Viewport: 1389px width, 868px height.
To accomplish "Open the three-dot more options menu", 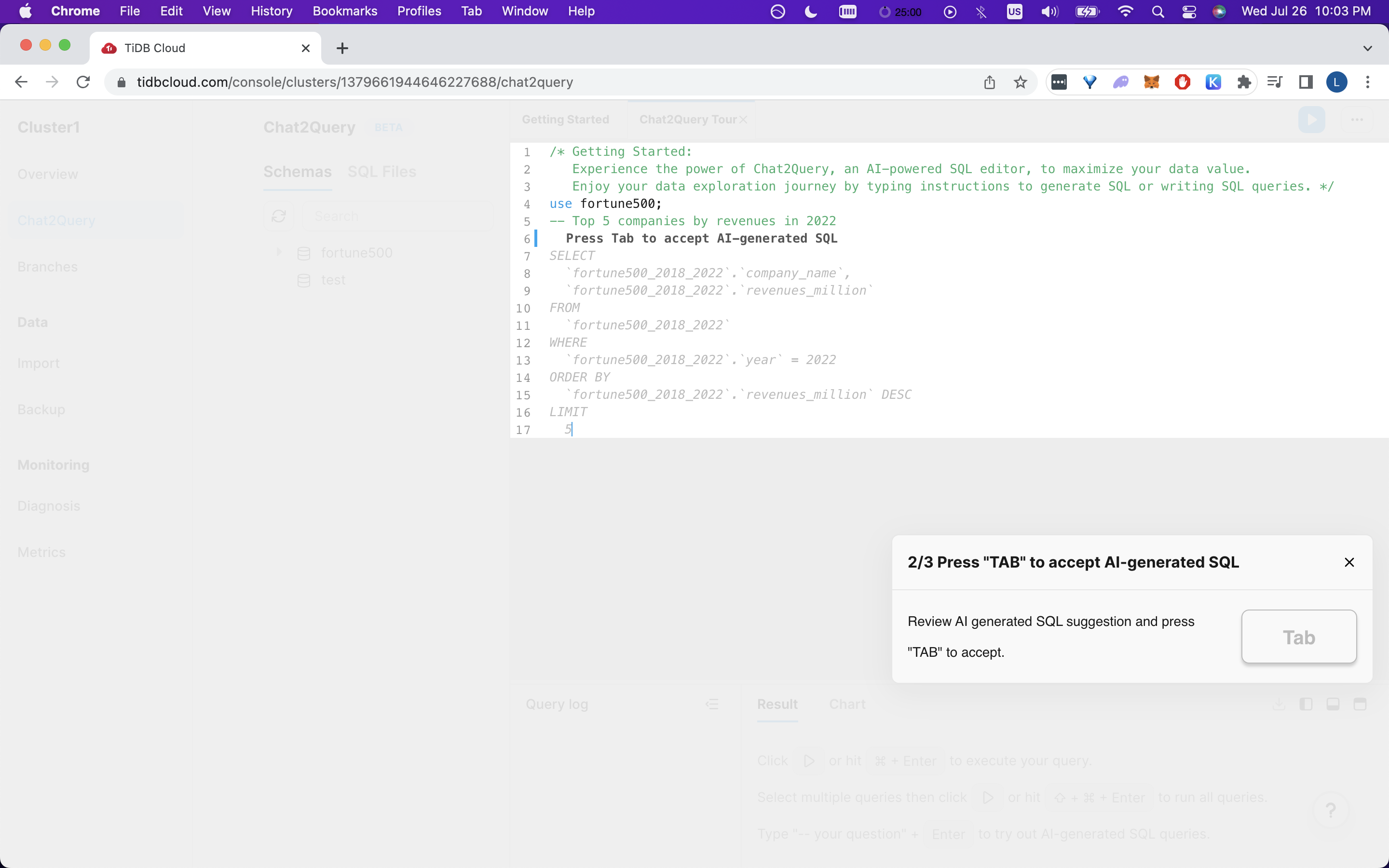I will (1357, 120).
